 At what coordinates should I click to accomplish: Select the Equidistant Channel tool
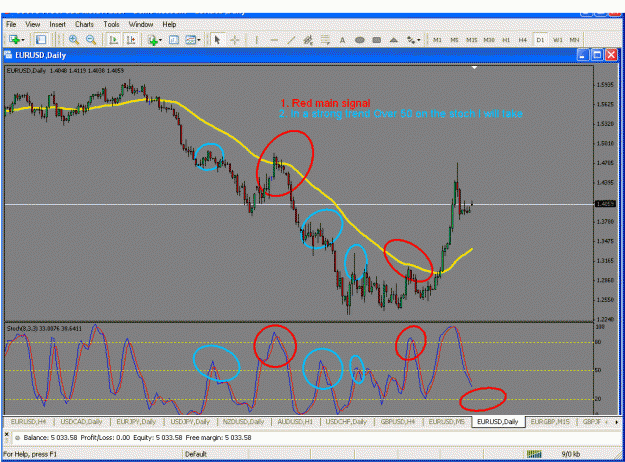(x=308, y=39)
